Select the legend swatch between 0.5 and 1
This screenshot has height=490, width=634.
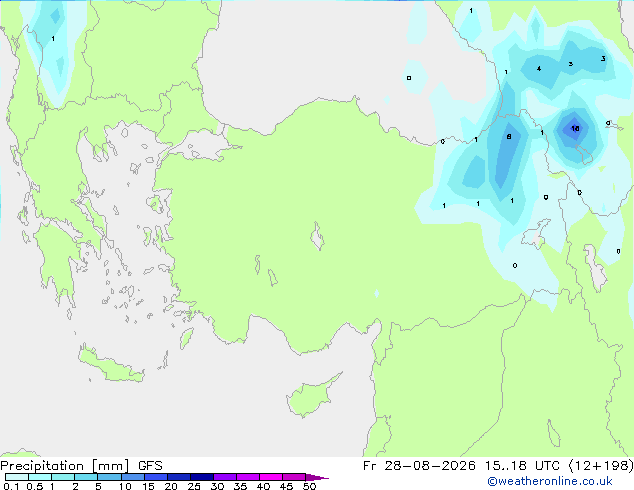point(40,477)
